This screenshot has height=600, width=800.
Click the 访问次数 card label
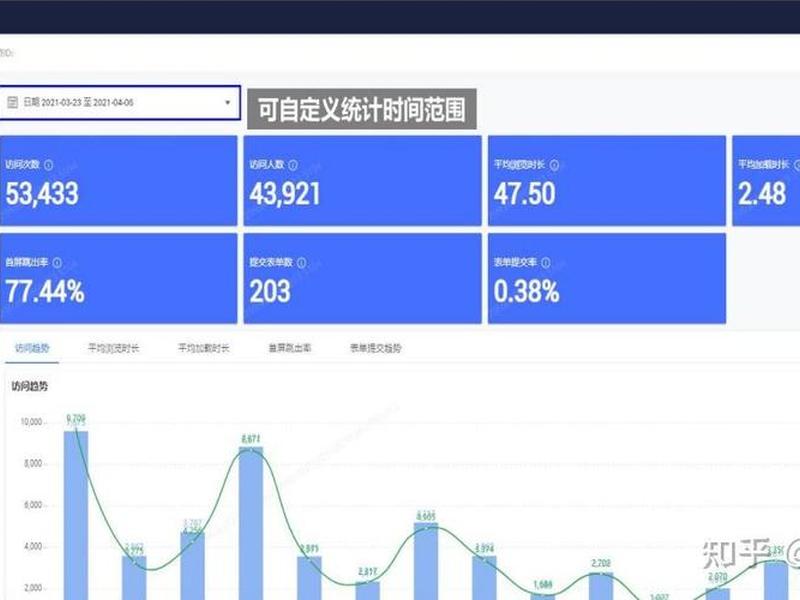point(22,164)
